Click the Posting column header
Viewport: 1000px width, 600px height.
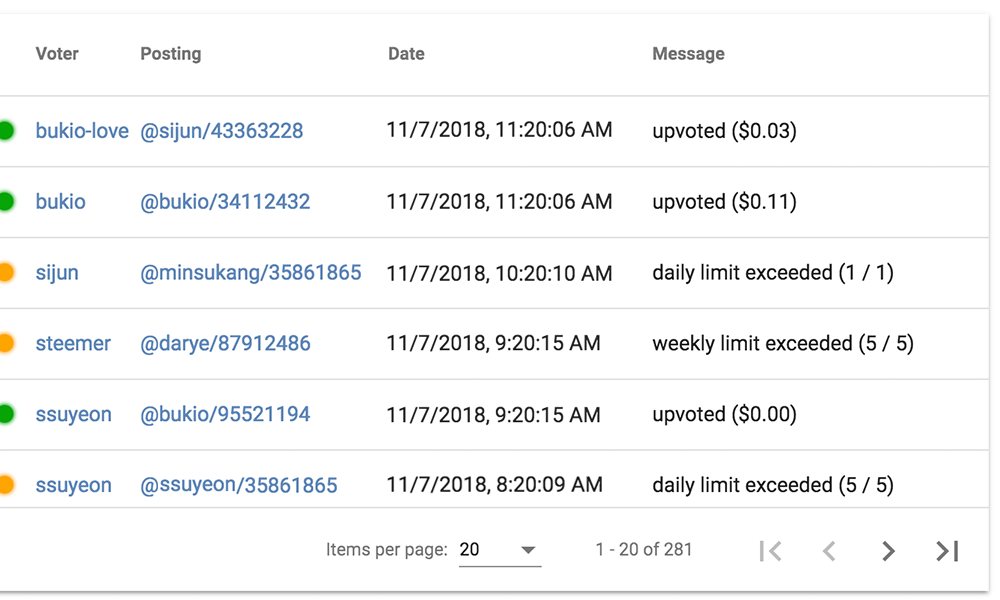(x=170, y=54)
